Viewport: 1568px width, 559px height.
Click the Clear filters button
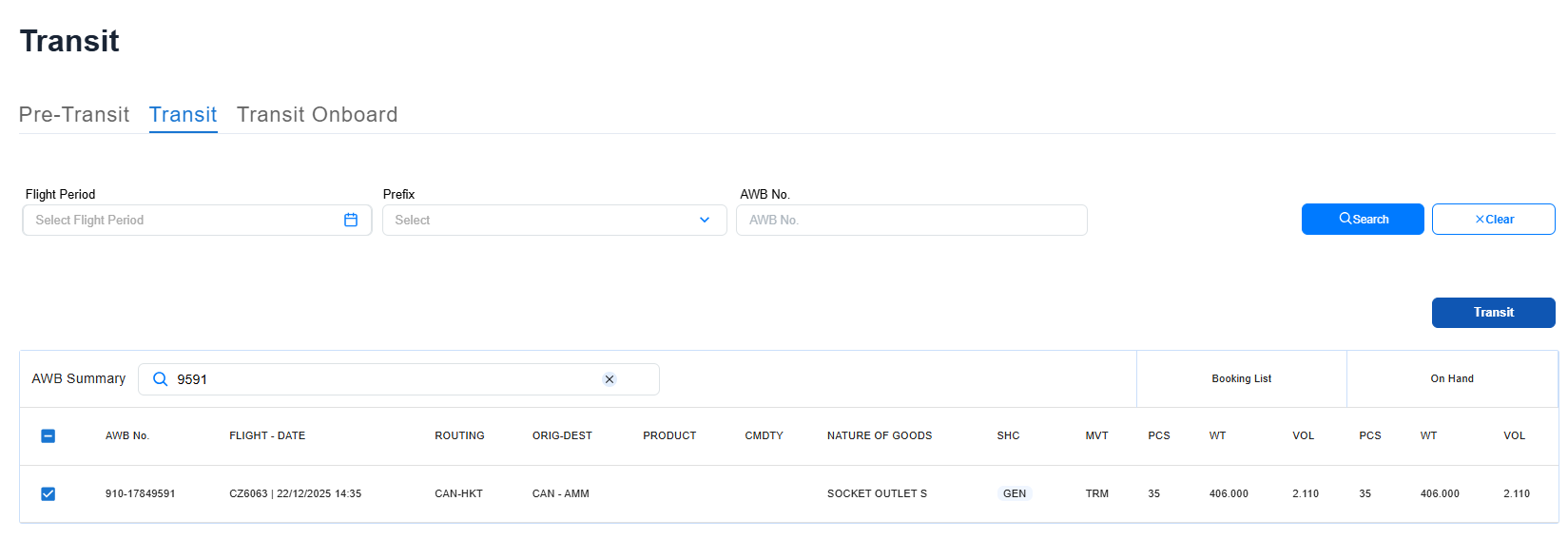point(1493,219)
